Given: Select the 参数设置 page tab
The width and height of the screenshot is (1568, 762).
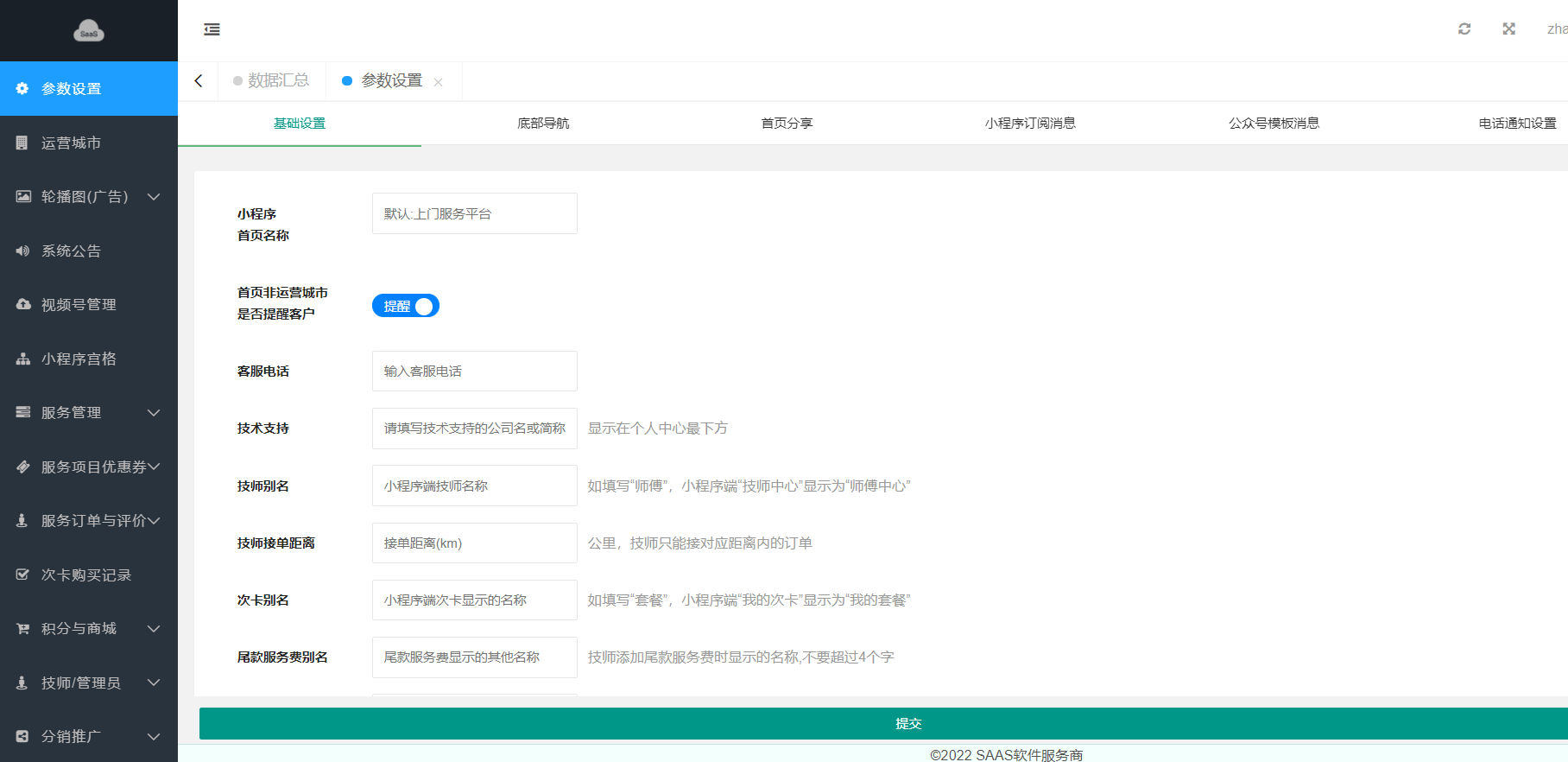Looking at the screenshot, I should click(x=392, y=80).
